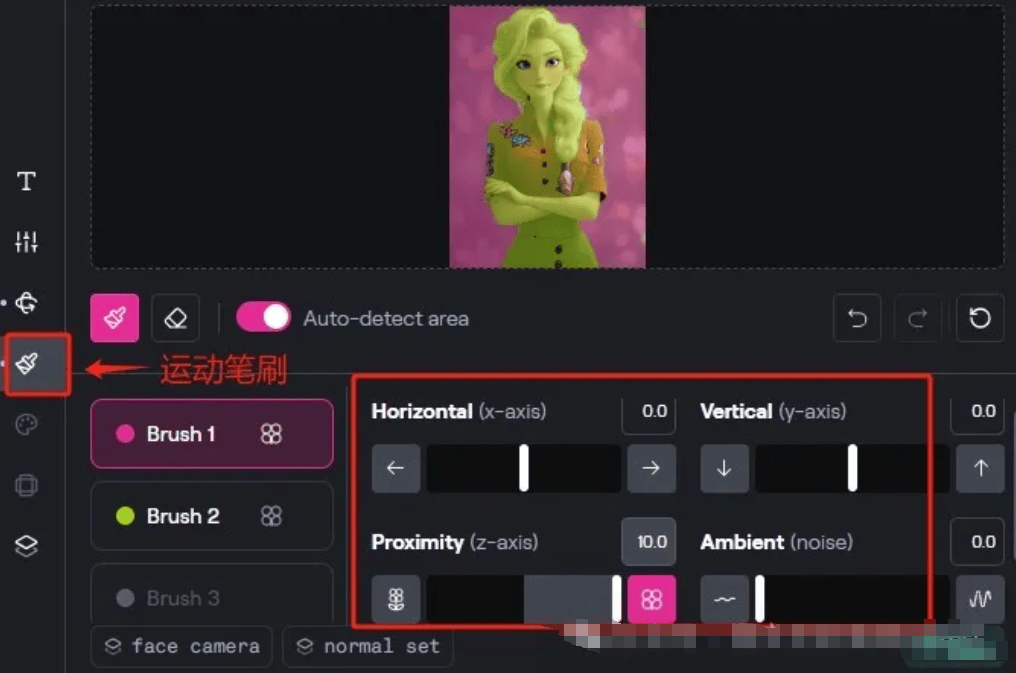
Task: Open the color palette icon in sidebar
Action: 26,425
